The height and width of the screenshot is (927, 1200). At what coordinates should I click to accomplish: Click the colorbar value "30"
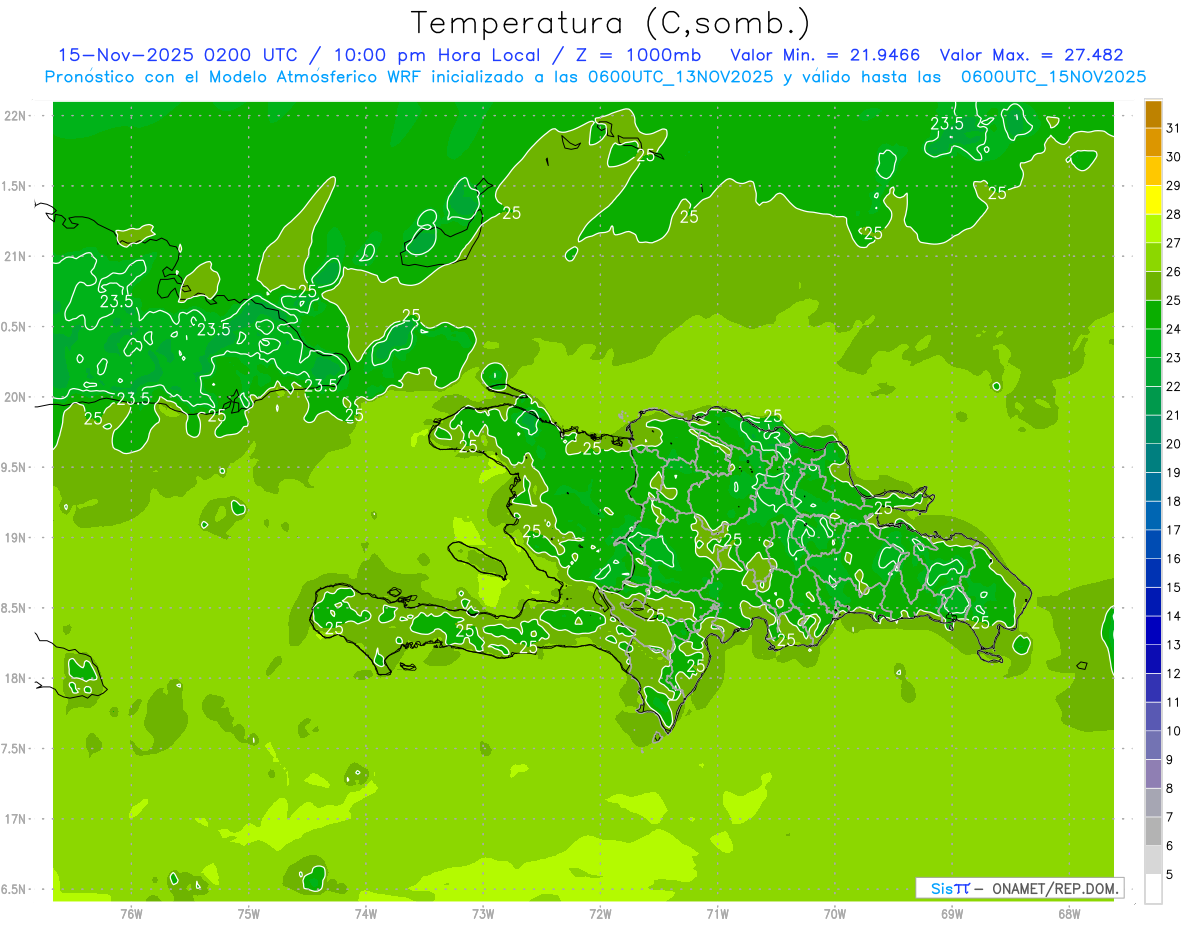[x=1174, y=157]
